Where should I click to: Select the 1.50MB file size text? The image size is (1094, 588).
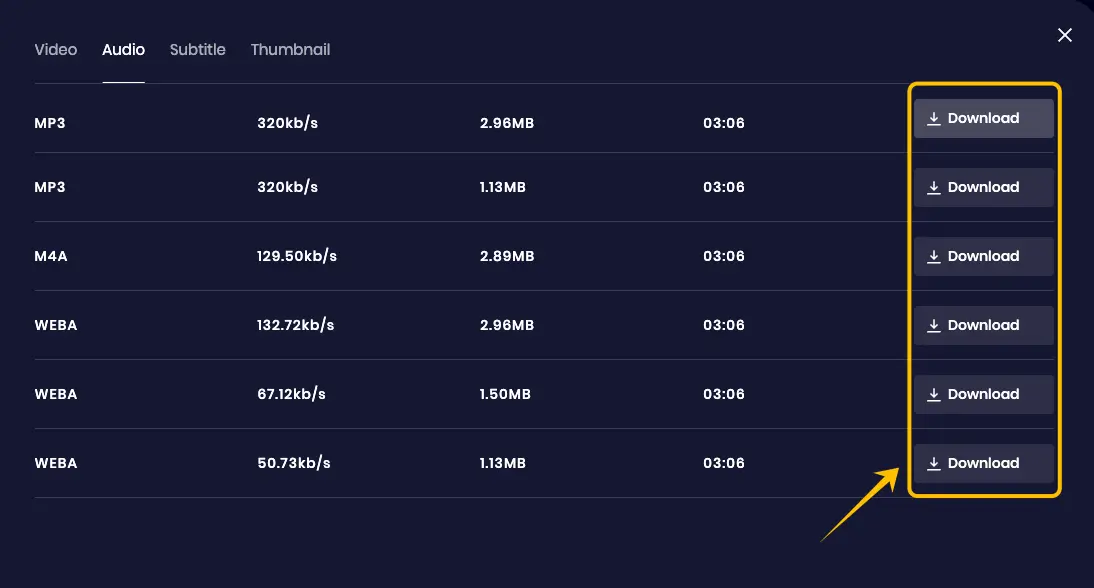coord(505,394)
